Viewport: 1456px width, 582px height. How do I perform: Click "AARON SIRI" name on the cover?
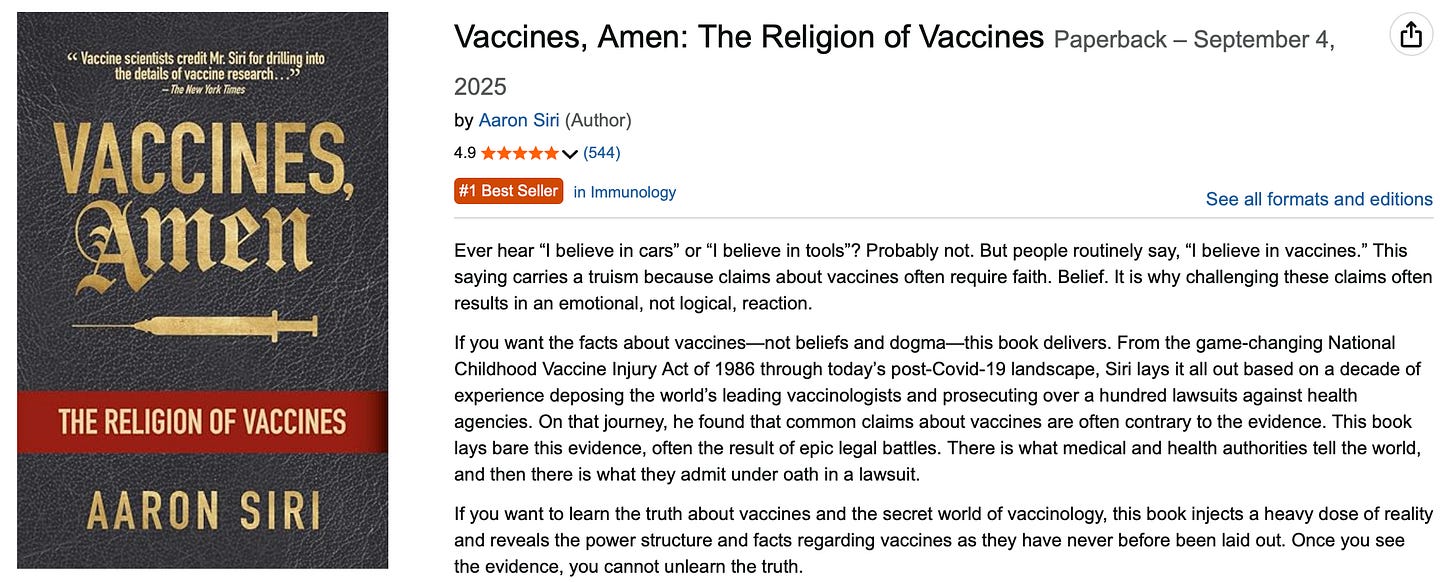coord(202,510)
